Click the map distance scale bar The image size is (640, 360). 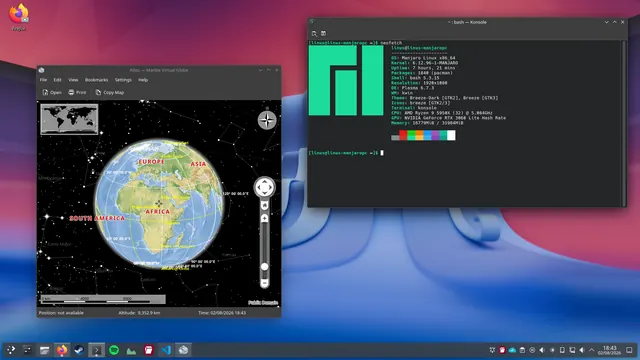point(103,300)
